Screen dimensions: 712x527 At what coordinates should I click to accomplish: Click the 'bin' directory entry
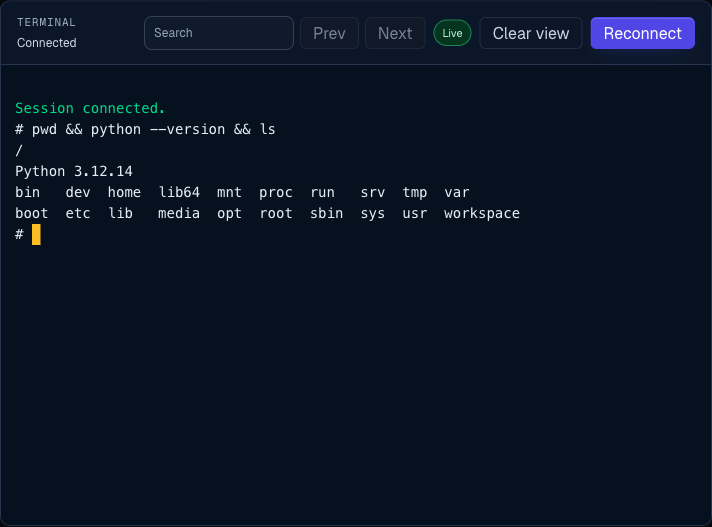coord(28,192)
